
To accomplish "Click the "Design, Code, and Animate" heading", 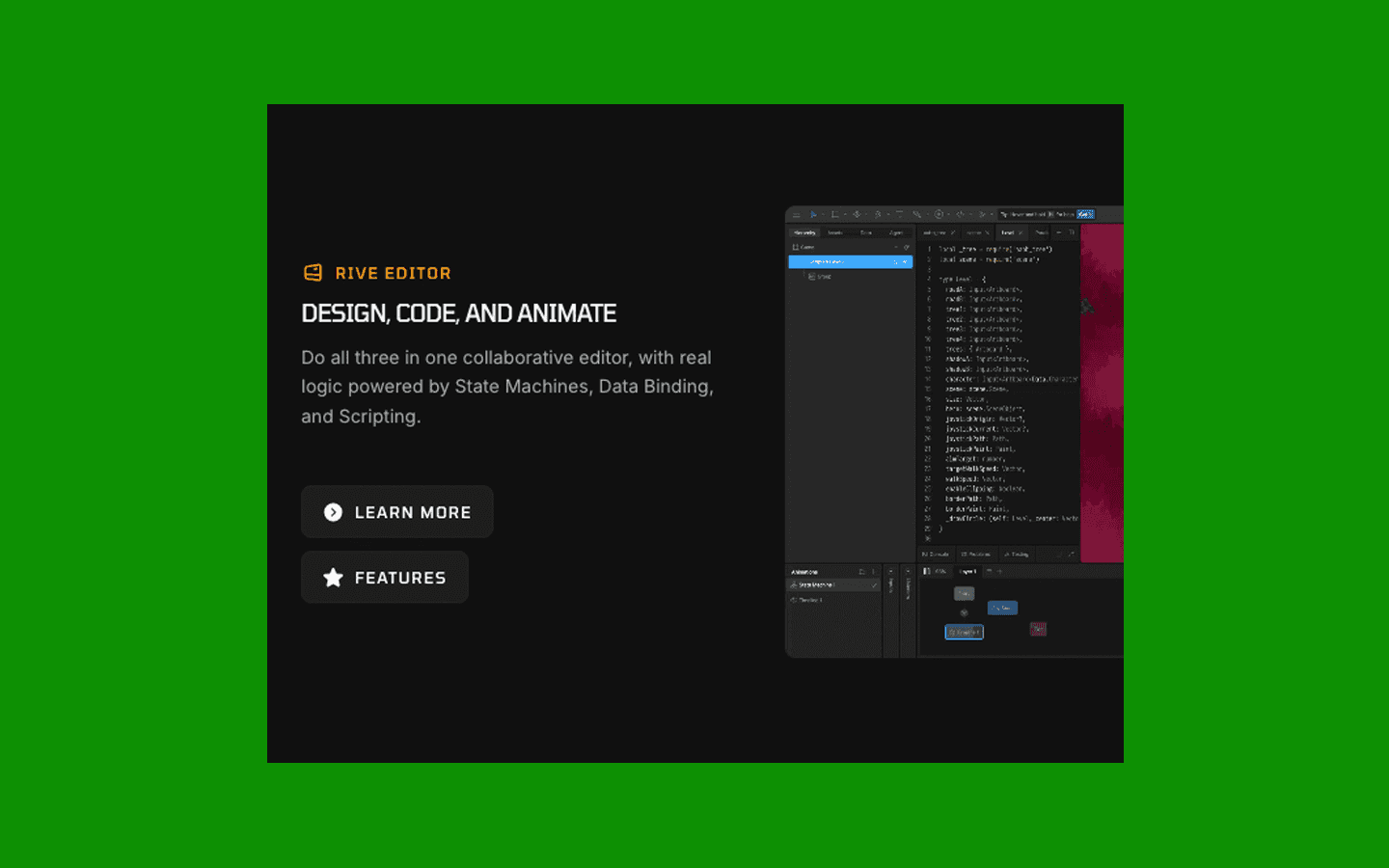I will (458, 313).
